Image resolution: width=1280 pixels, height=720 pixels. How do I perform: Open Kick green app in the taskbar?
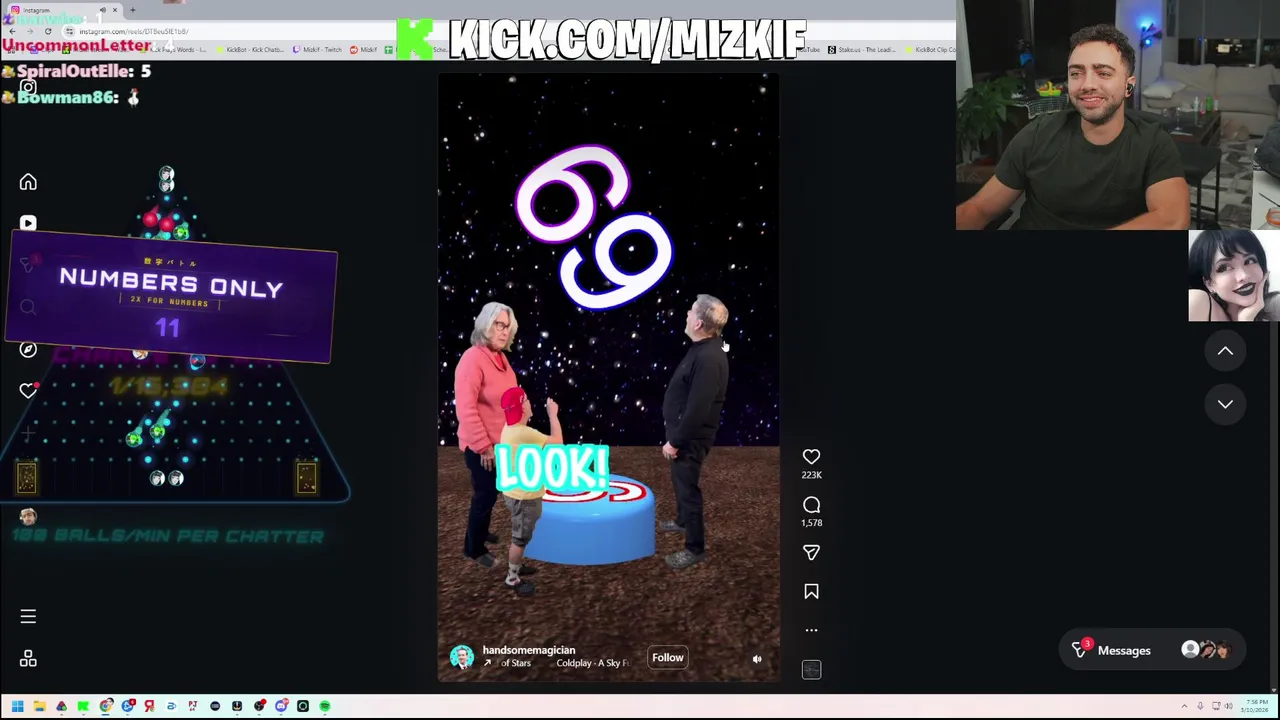point(83,706)
